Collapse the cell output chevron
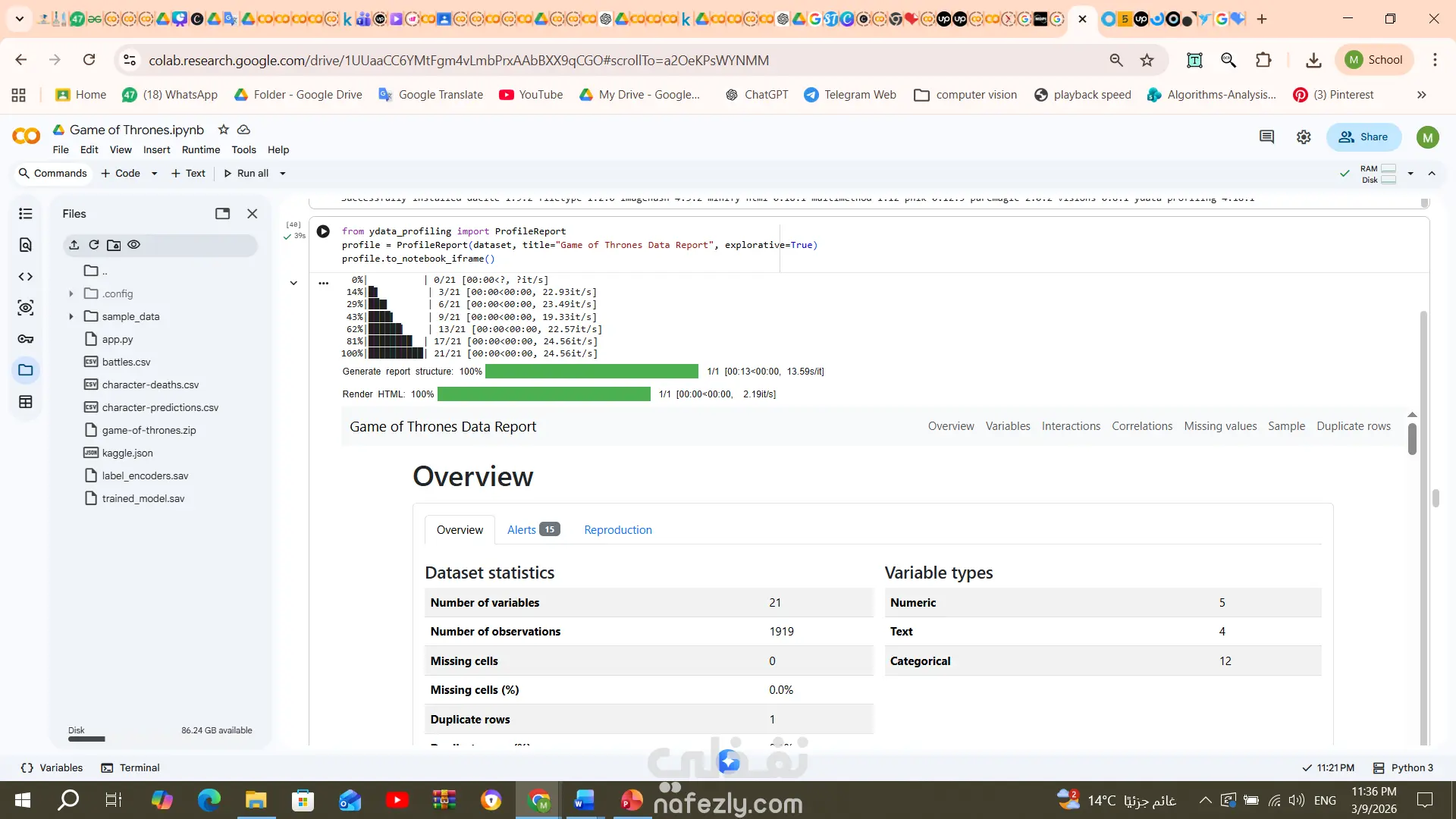This screenshot has width=1456, height=819. (x=293, y=283)
